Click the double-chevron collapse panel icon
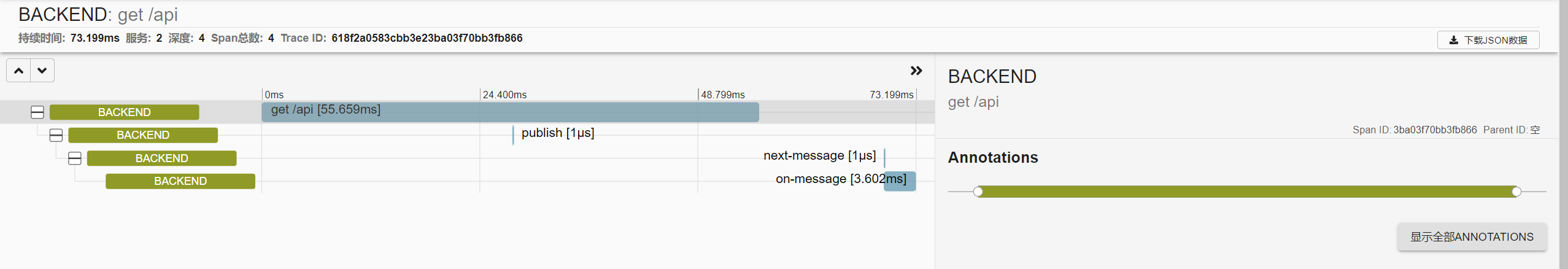This screenshot has height=269, width=1568. [x=916, y=71]
